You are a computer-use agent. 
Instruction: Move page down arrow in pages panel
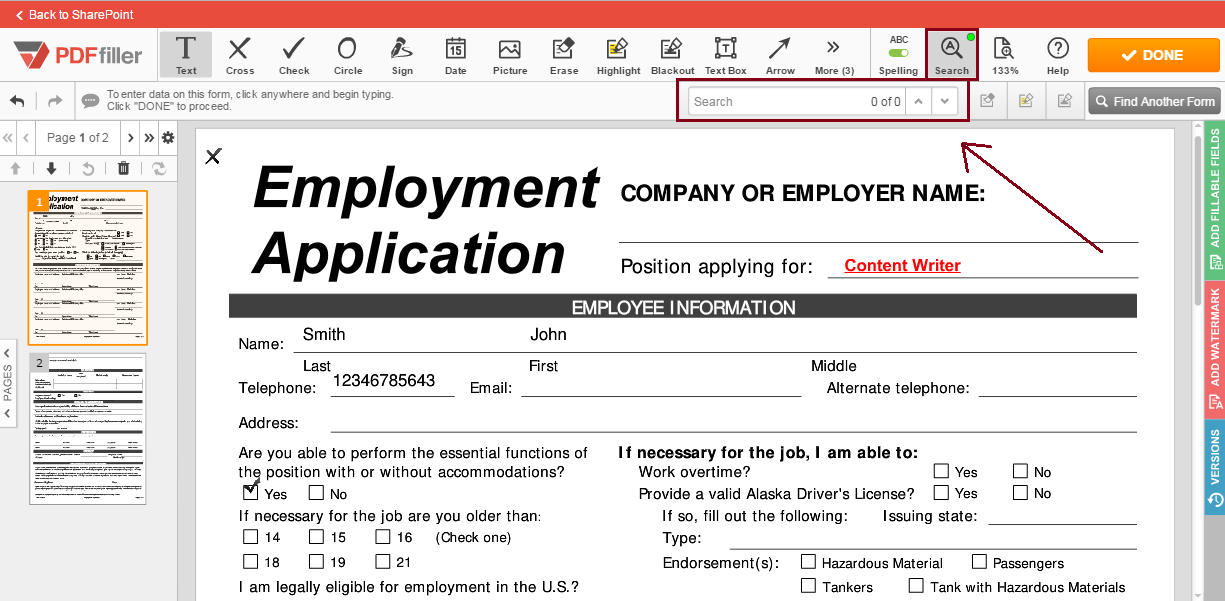click(x=51, y=168)
